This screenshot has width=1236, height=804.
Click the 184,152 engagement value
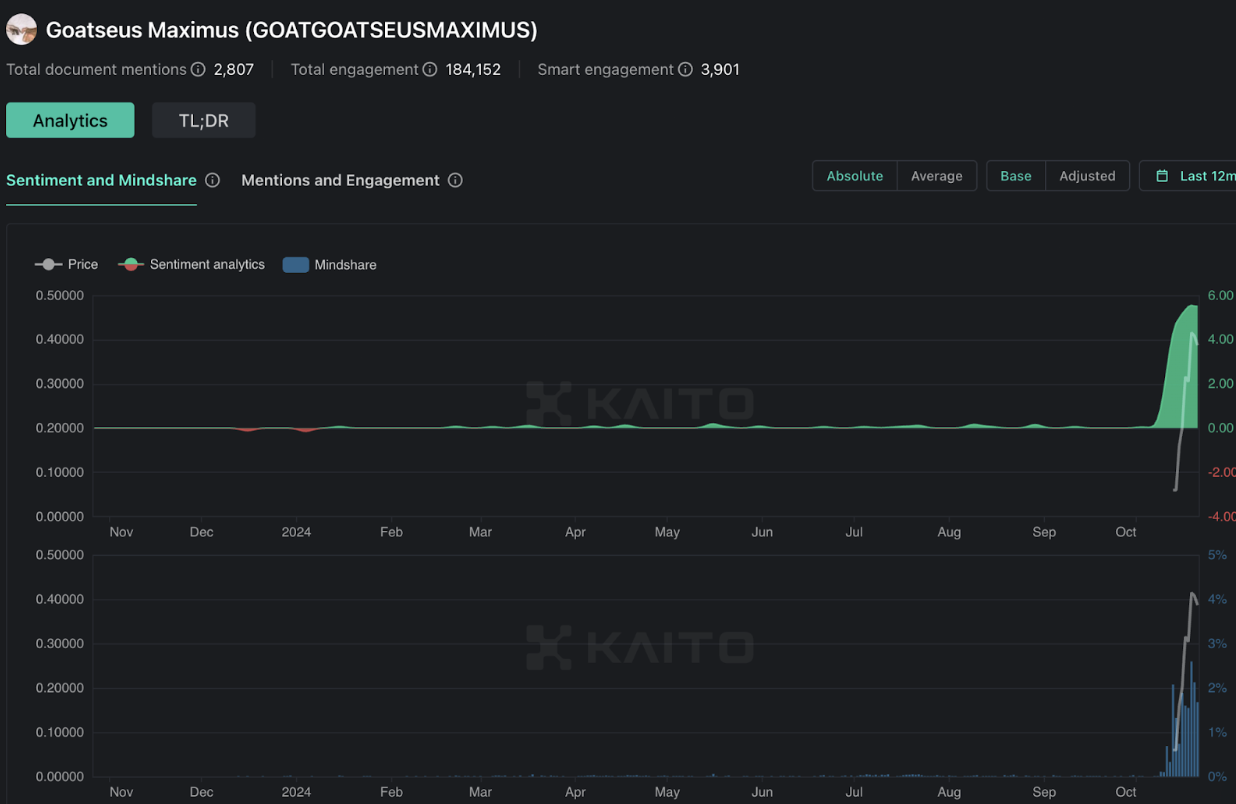(x=473, y=70)
